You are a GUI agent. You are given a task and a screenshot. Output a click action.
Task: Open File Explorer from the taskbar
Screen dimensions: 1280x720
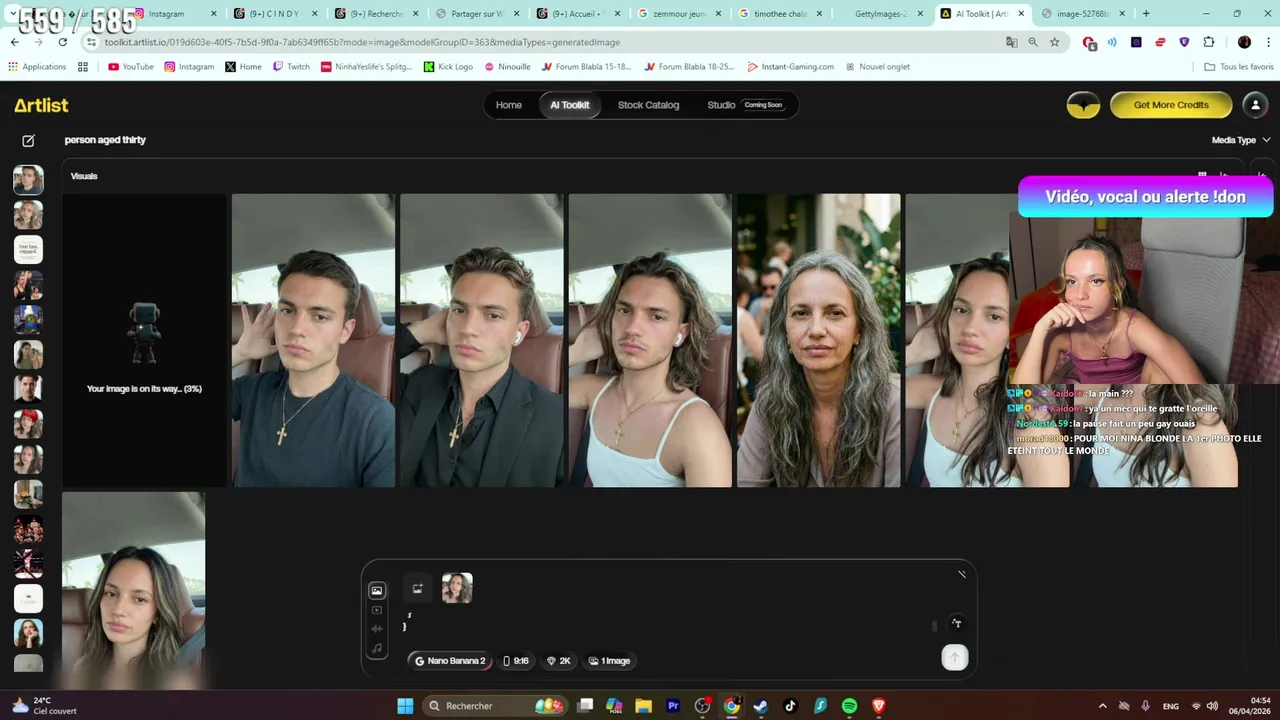click(x=643, y=706)
